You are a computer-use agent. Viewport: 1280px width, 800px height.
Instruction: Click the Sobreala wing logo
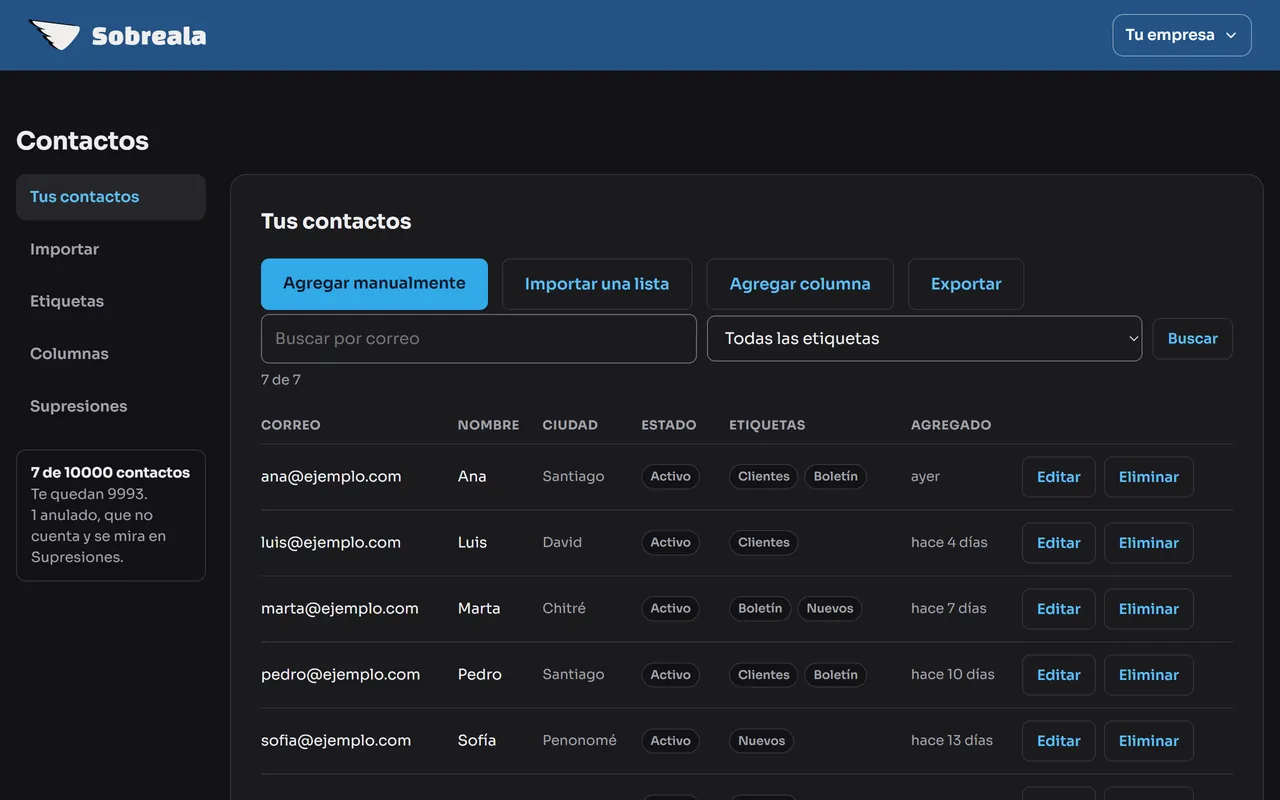(x=54, y=36)
